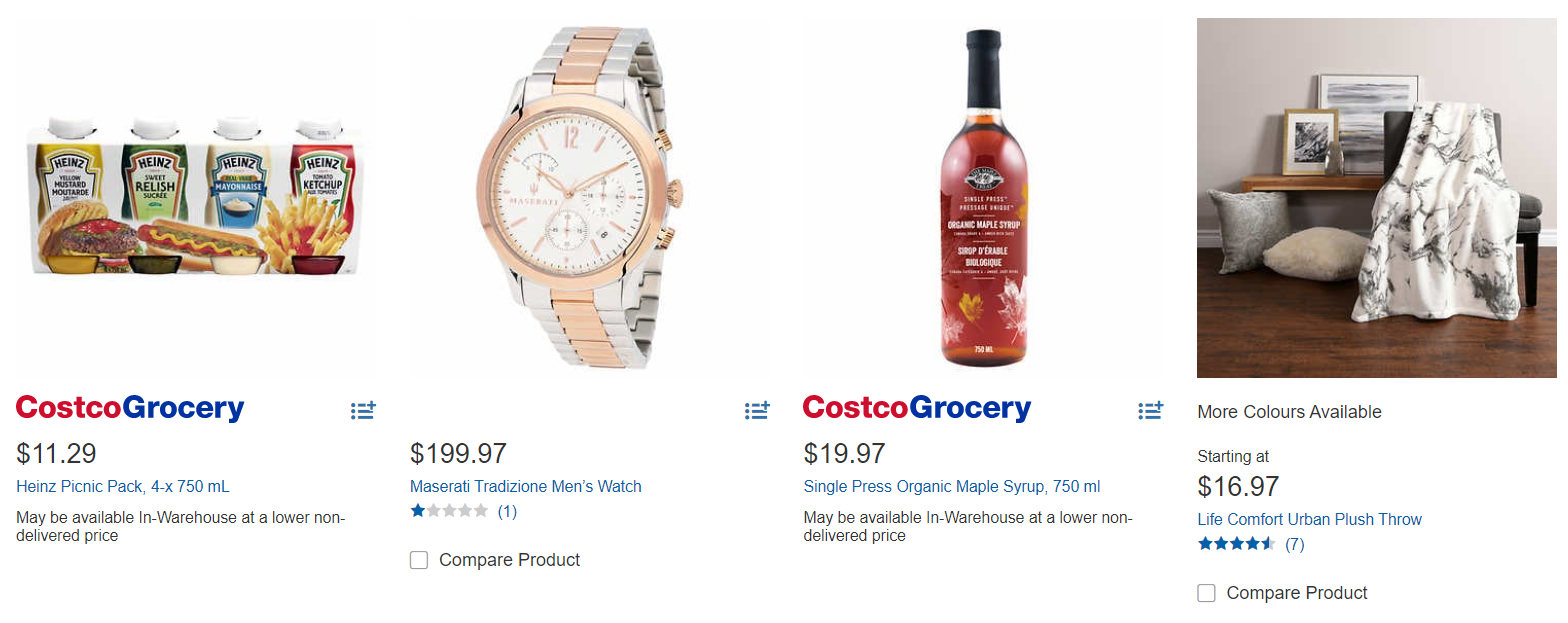Viewport: 1568px width, 623px height.
Task: Open Single Press Organic Maple Syrup link
Action: point(952,487)
